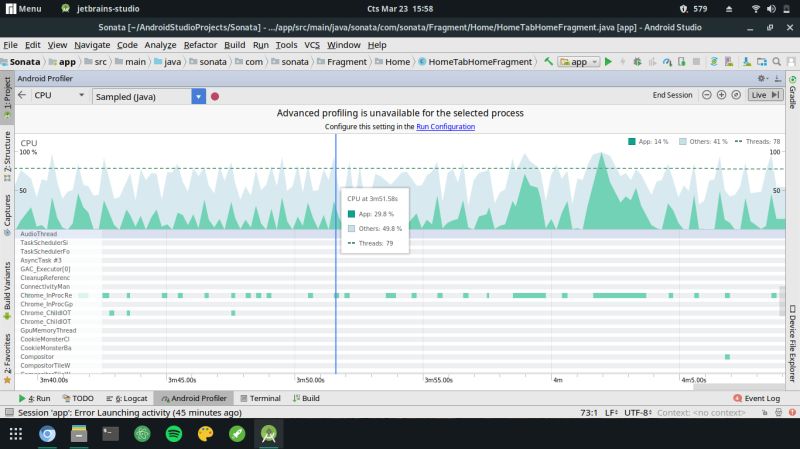The image size is (800, 449).
Task: Click Attach debugger to Android process icon
Action: [x=682, y=62]
